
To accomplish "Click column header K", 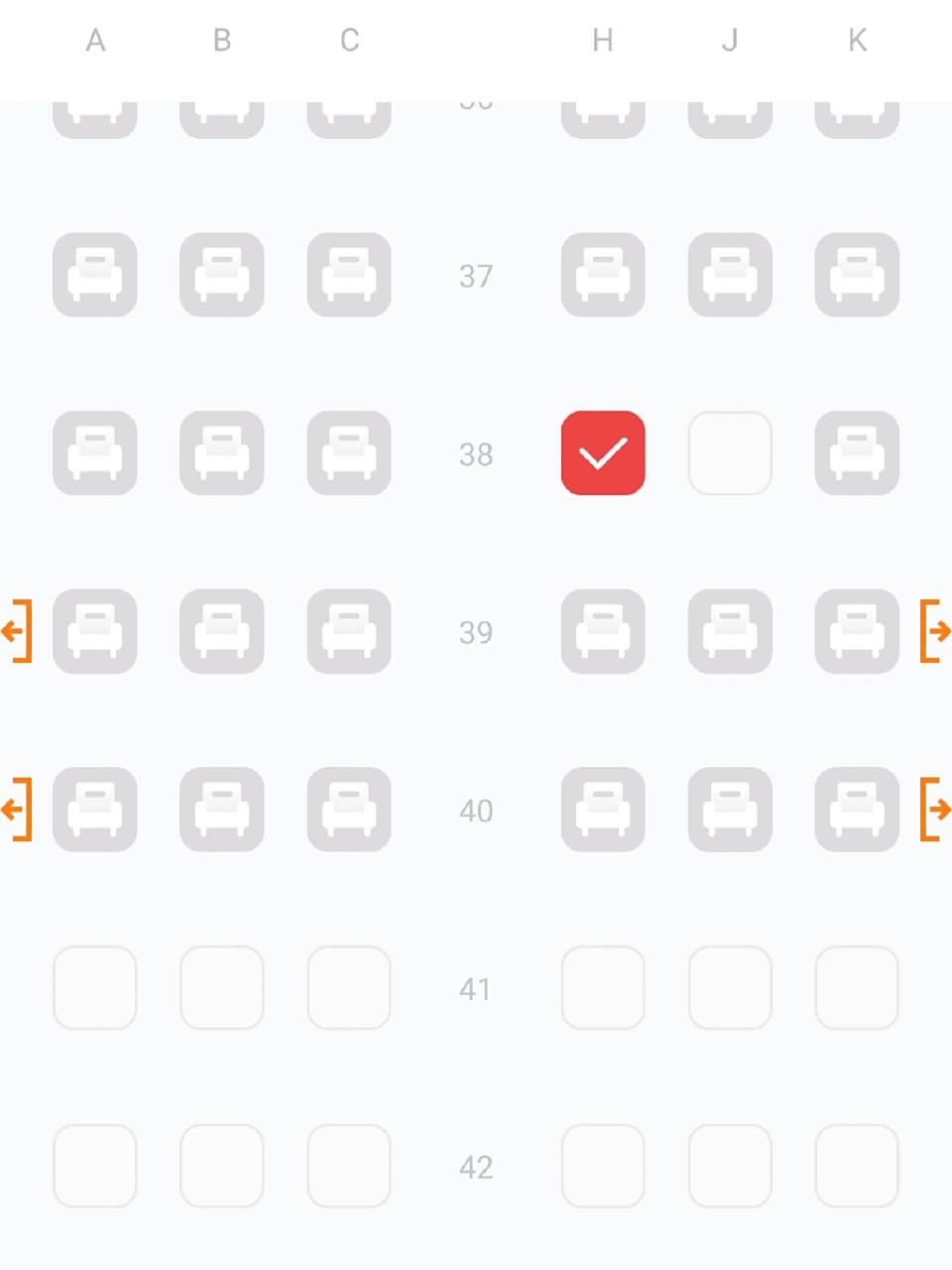I will [x=858, y=41].
